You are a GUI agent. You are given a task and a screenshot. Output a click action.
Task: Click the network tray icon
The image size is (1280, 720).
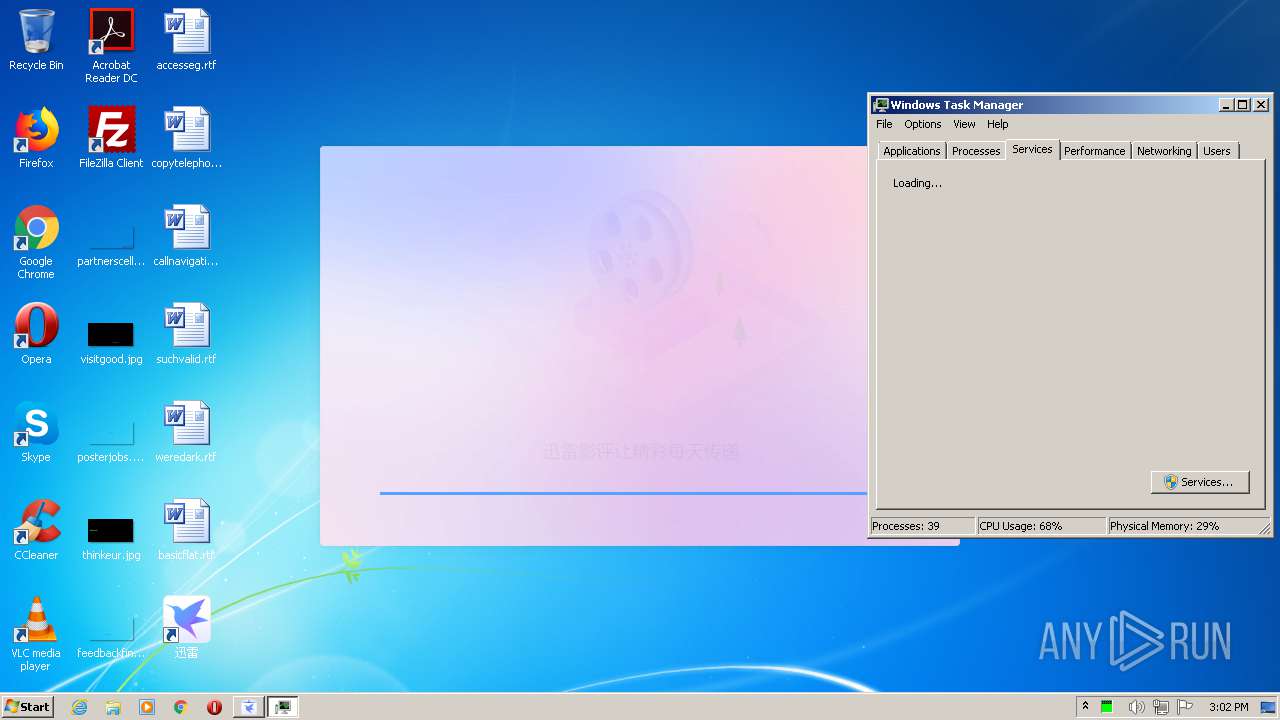pos(1161,707)
